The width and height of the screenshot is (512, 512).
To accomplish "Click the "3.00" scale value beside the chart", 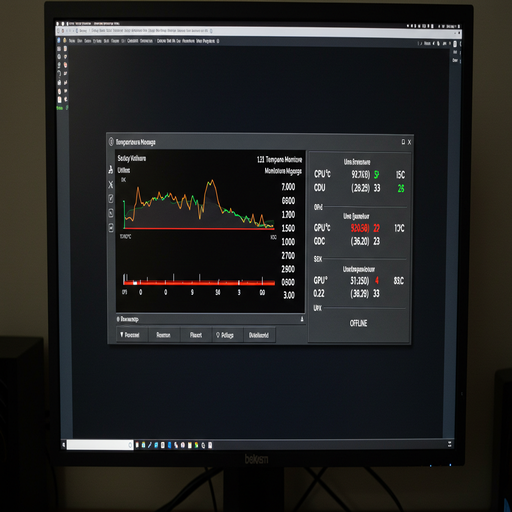I will pyautogui.click(x=289, y=295).
